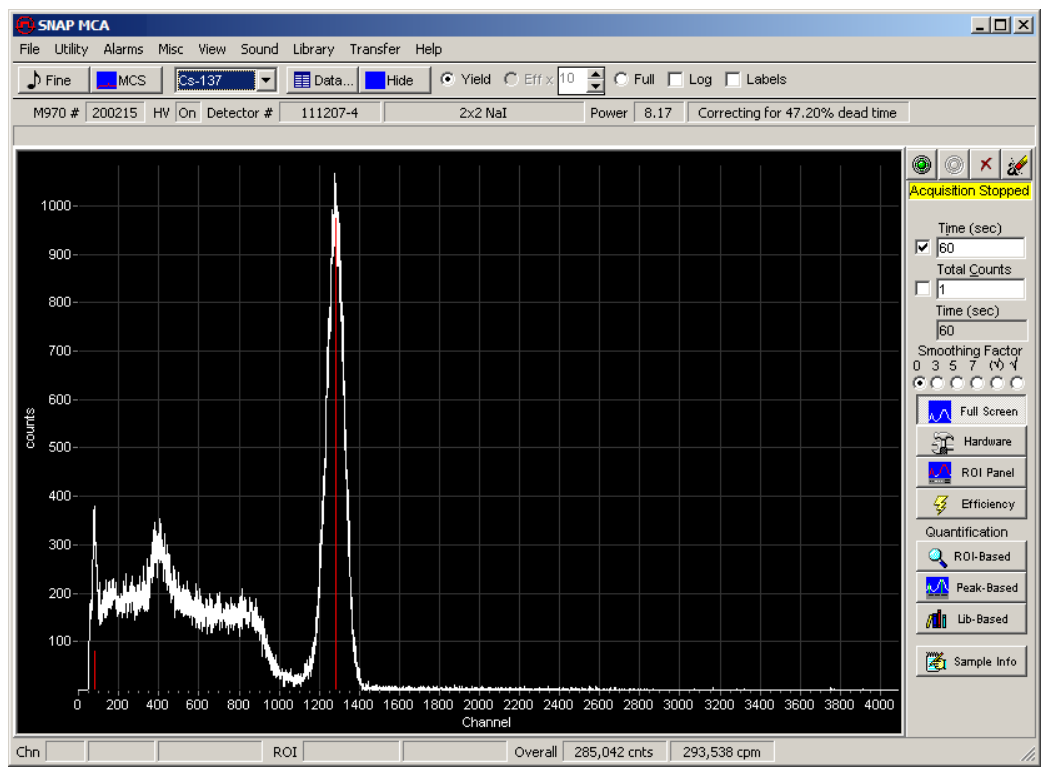The image size is (1050, 775).
Task: Open the File menu
Action: coord(29,49)
